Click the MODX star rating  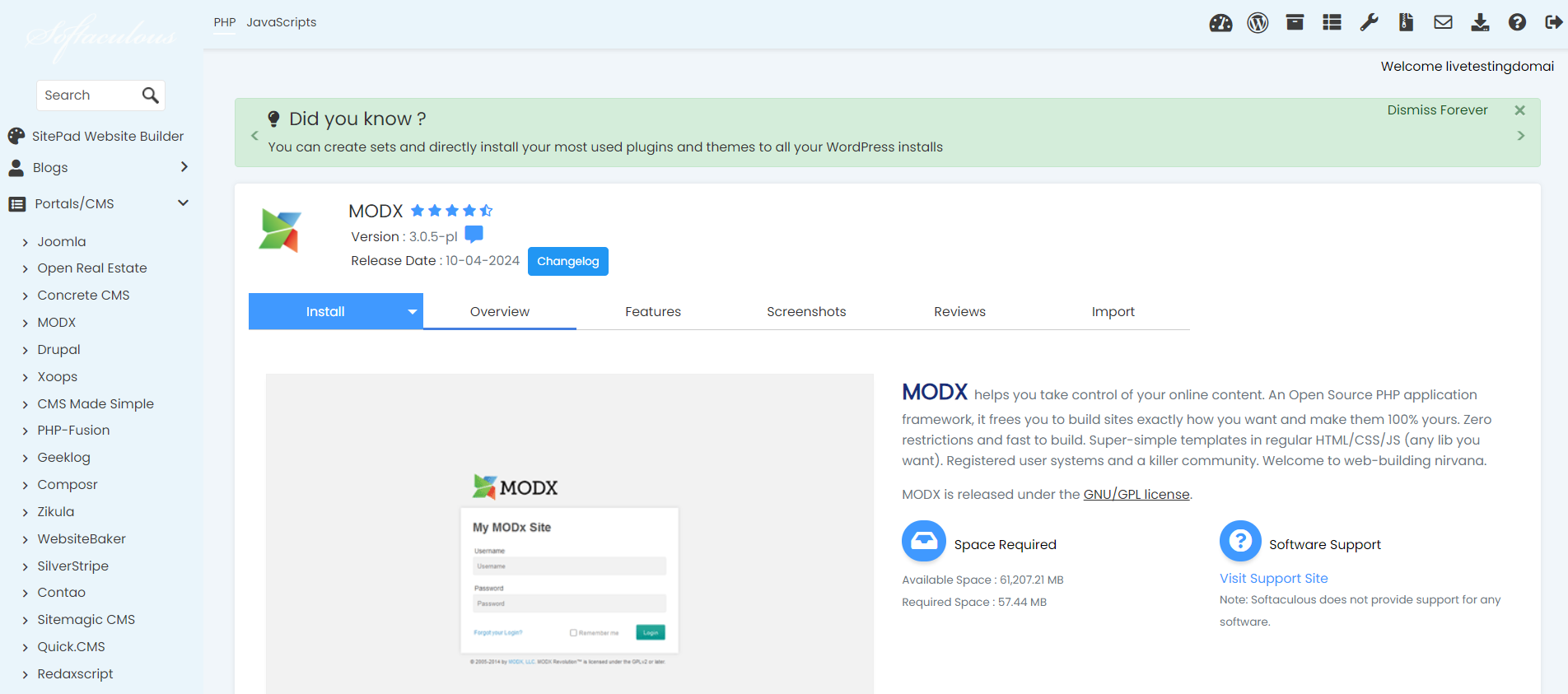point(451,211)
